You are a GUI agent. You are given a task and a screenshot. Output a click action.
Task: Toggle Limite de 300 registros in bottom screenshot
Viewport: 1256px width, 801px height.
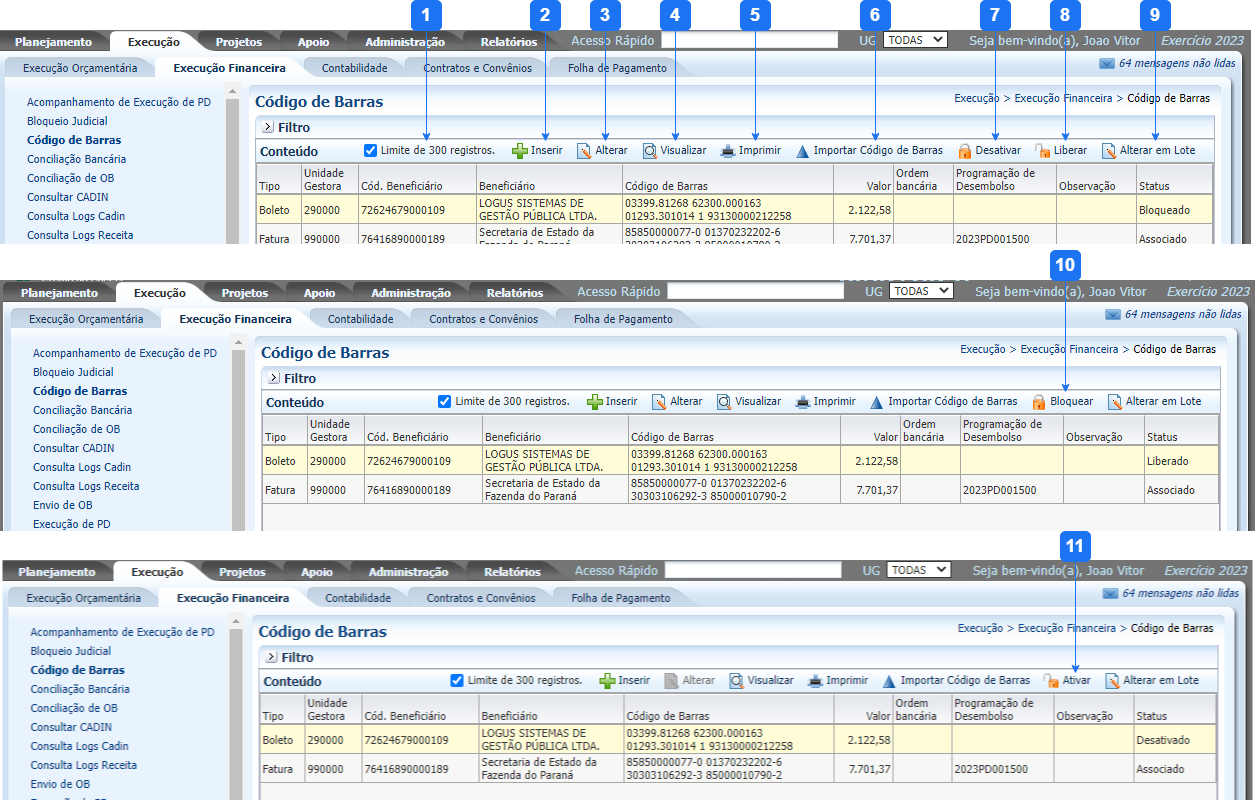click(x=458, y=680)
